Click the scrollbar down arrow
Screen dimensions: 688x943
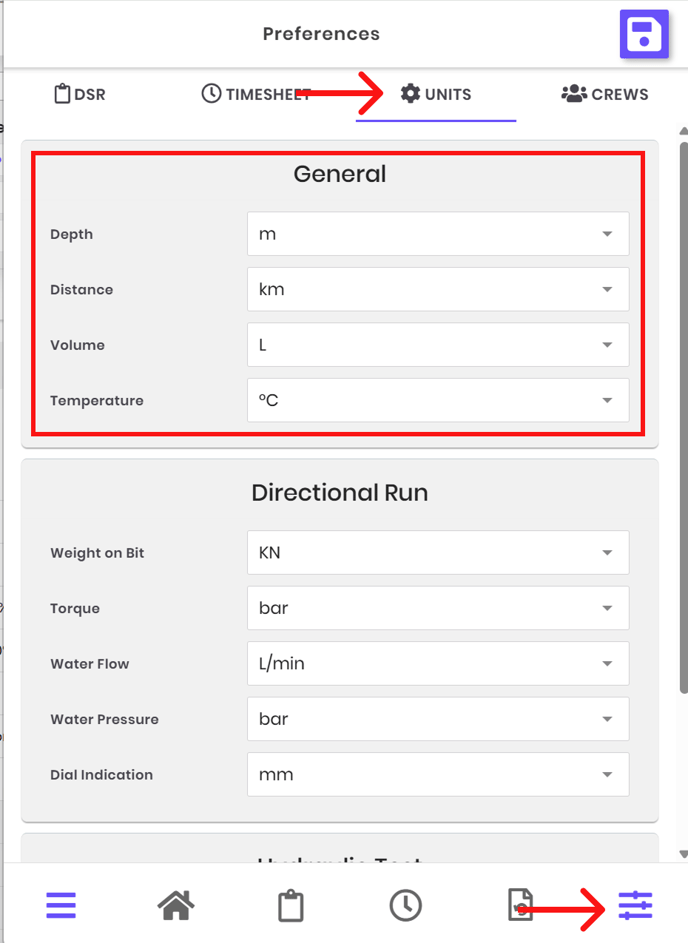point(684,854)
